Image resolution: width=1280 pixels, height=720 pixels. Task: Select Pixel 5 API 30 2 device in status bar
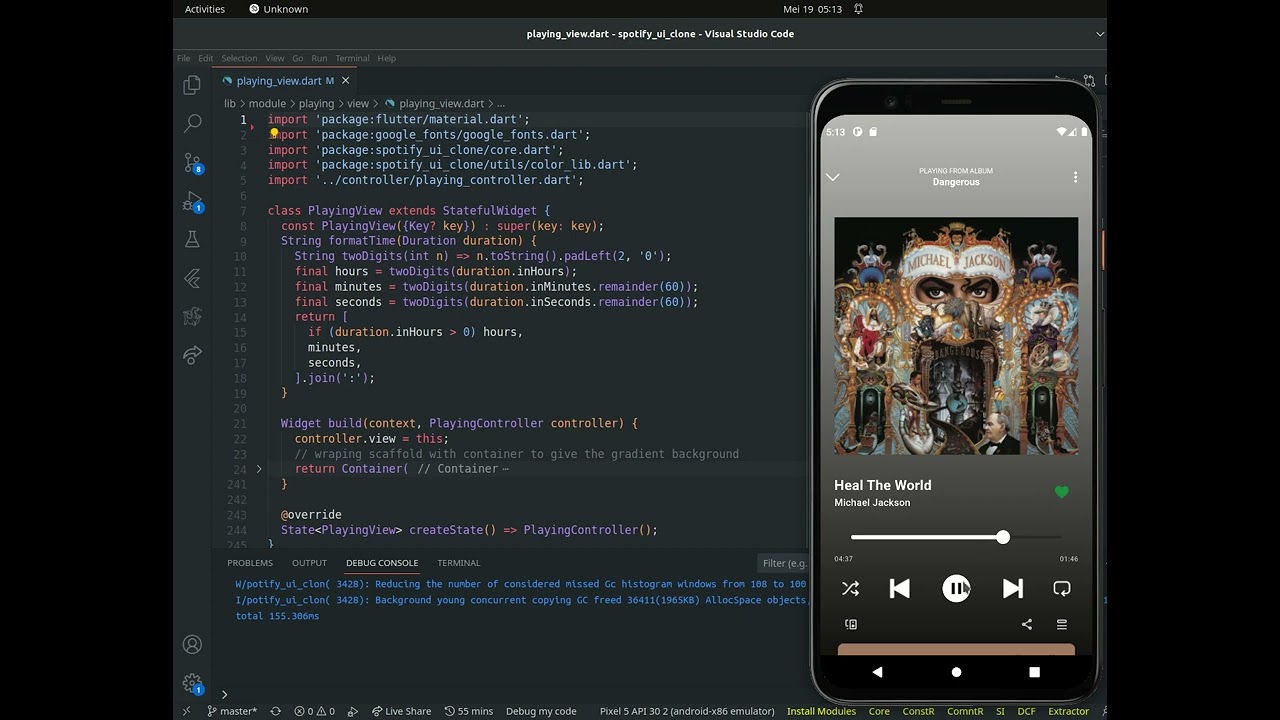click(687, 711)
